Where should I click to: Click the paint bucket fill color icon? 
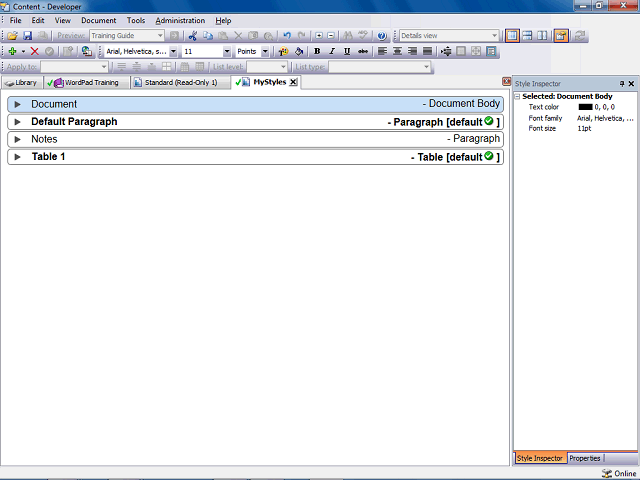point(299,51)
